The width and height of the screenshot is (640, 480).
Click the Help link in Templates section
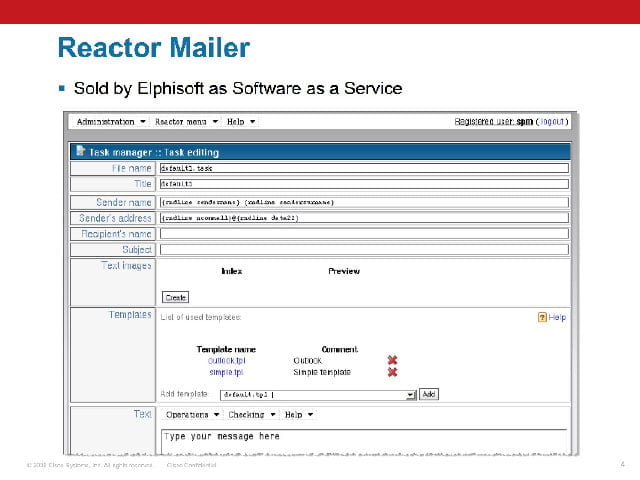coord(557,317)
